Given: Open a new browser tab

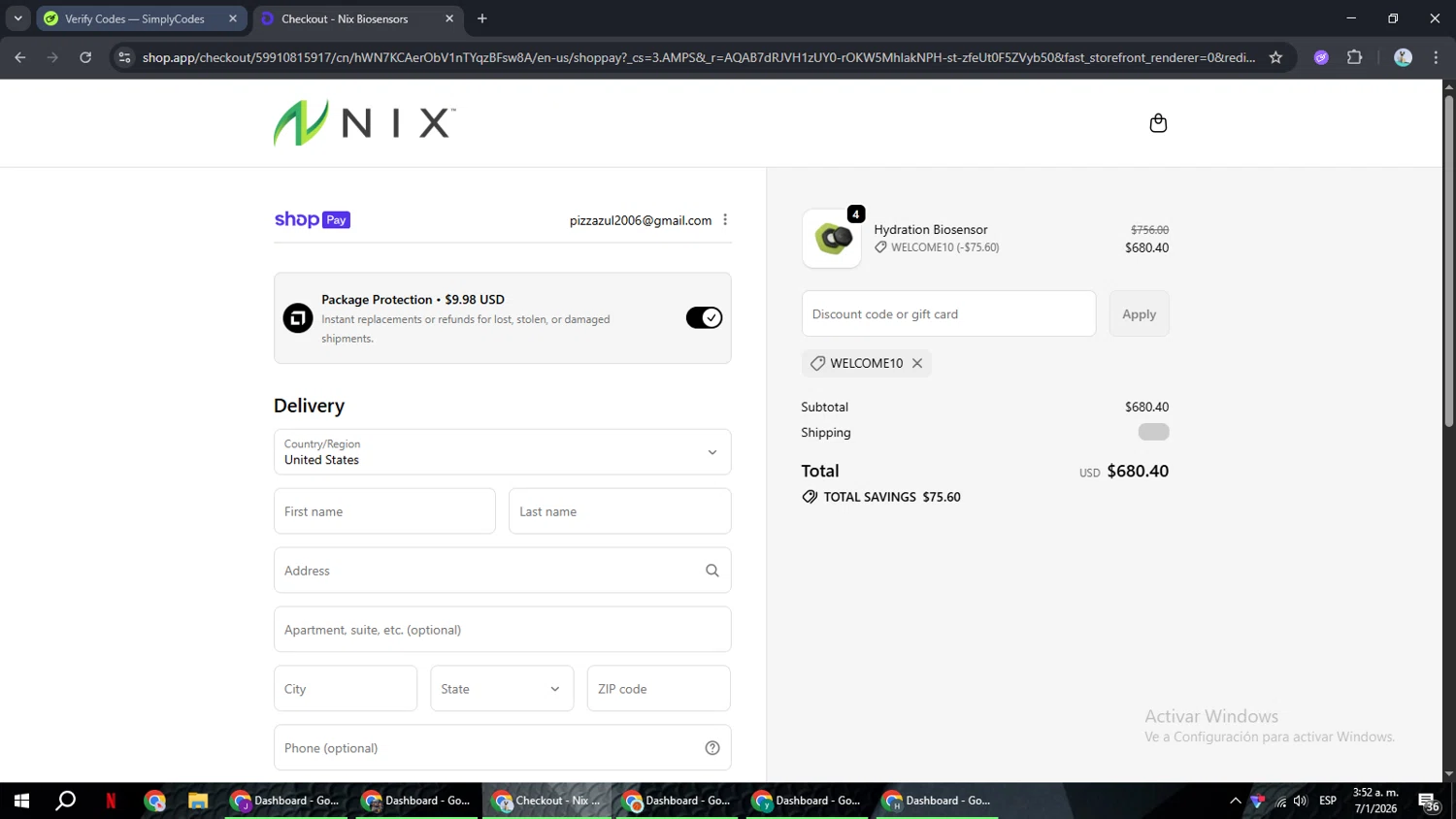Looking at the screenshot, I should coord(482,18).
